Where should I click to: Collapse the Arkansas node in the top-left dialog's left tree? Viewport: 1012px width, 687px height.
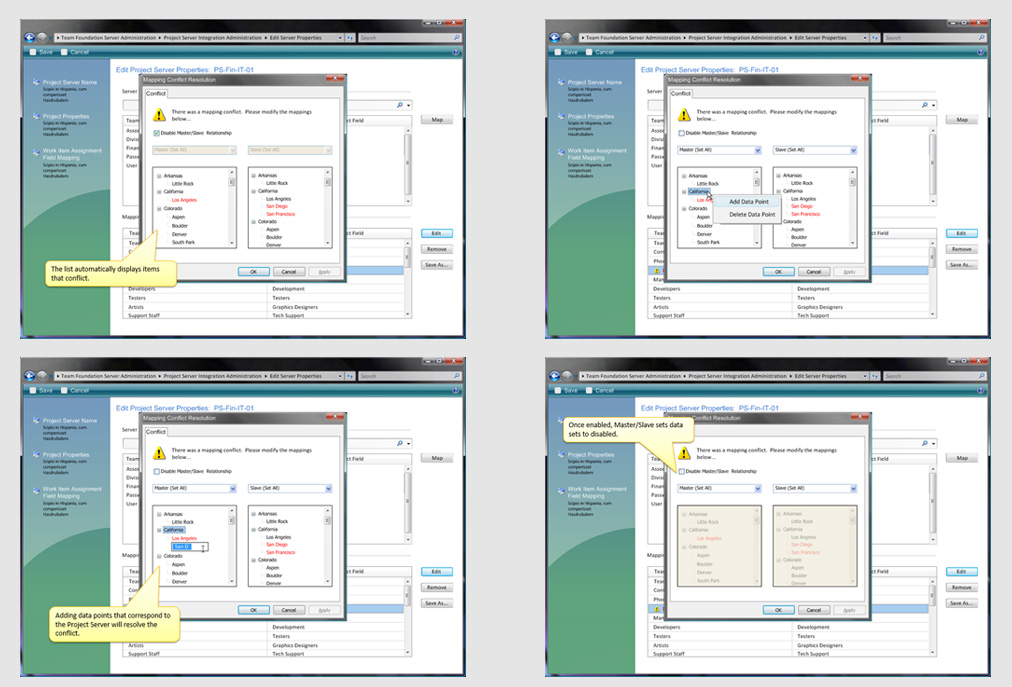coord(159,176)
